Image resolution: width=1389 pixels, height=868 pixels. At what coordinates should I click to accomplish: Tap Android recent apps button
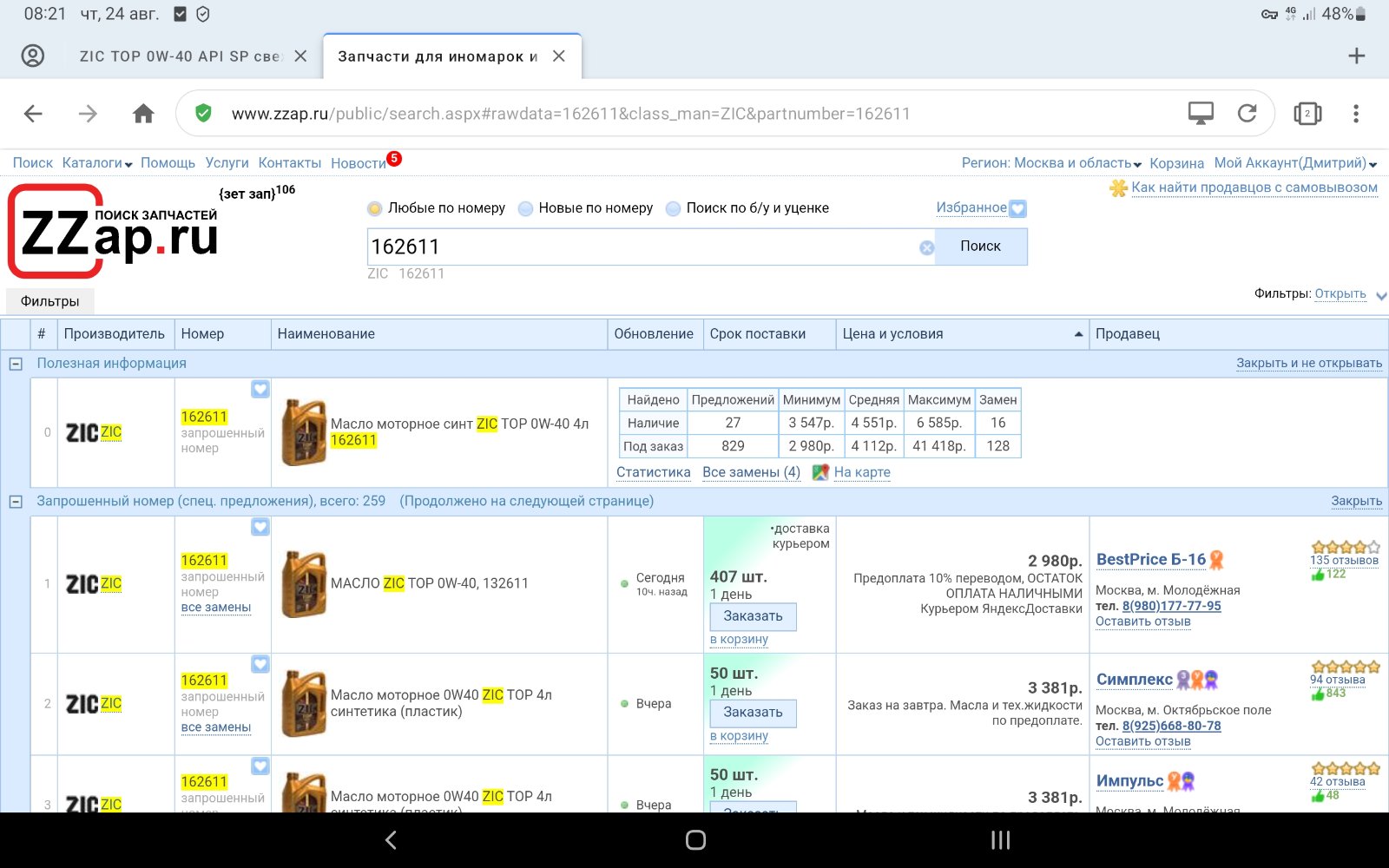click(1000, 840)
